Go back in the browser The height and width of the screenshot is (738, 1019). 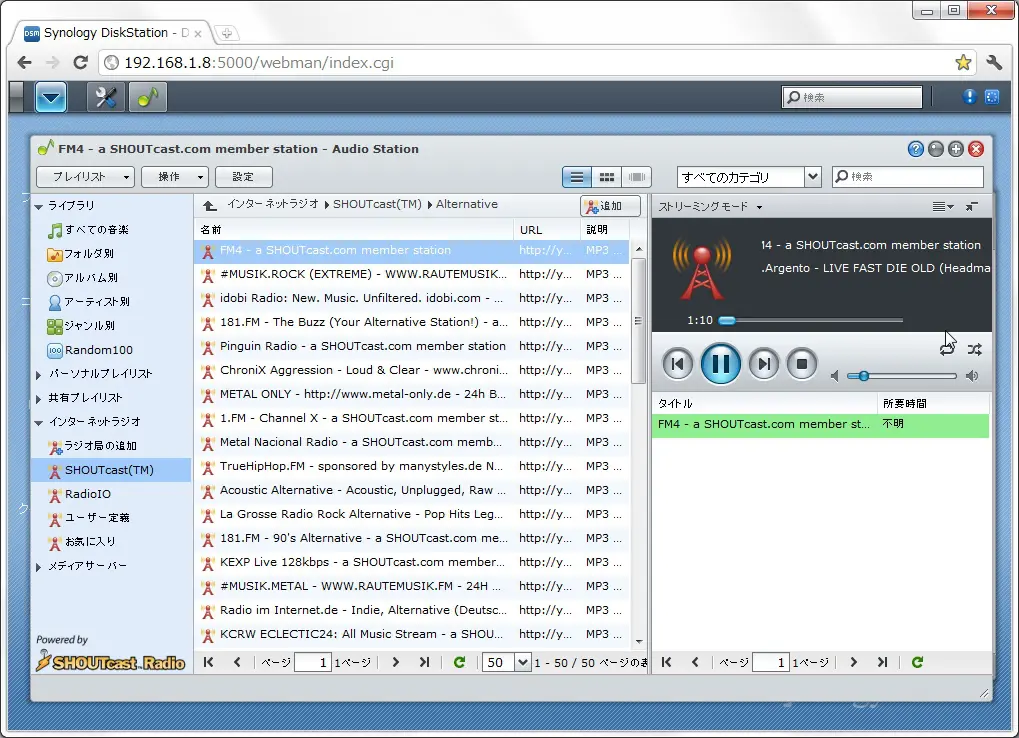coord(25,62)
